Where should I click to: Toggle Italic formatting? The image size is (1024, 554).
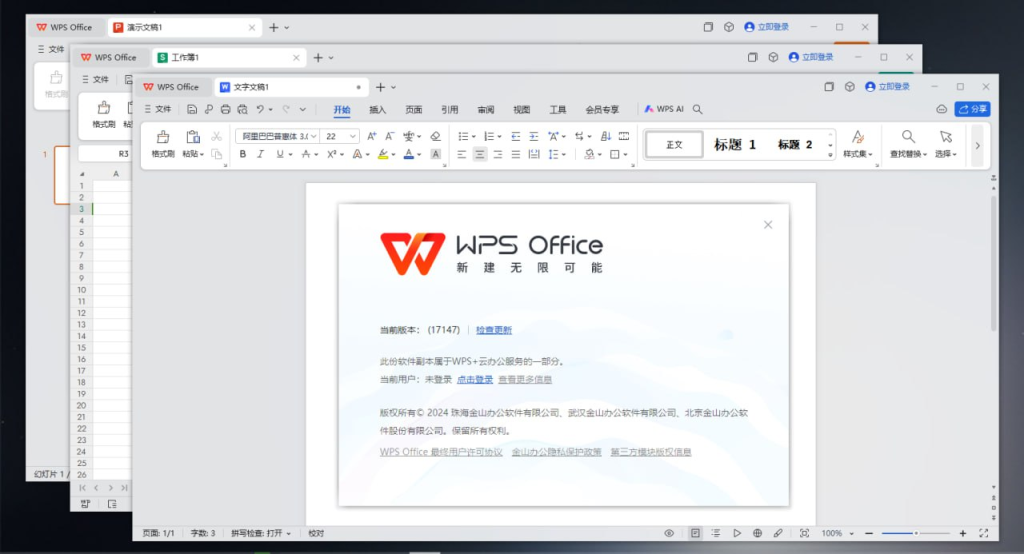(261, 154)
